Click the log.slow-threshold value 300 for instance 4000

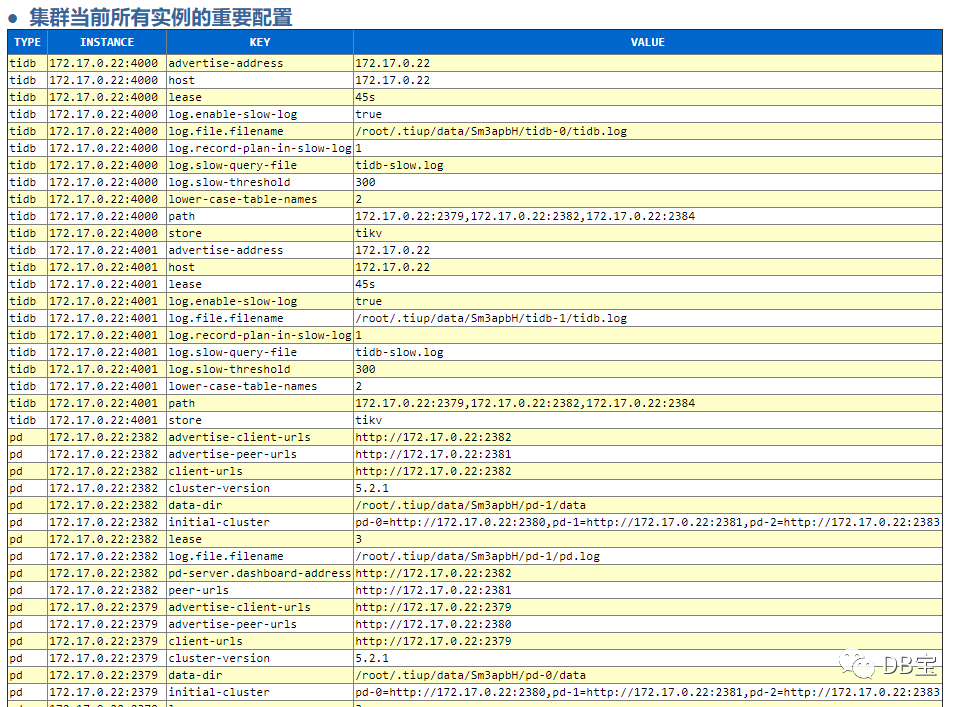[365, 182]
